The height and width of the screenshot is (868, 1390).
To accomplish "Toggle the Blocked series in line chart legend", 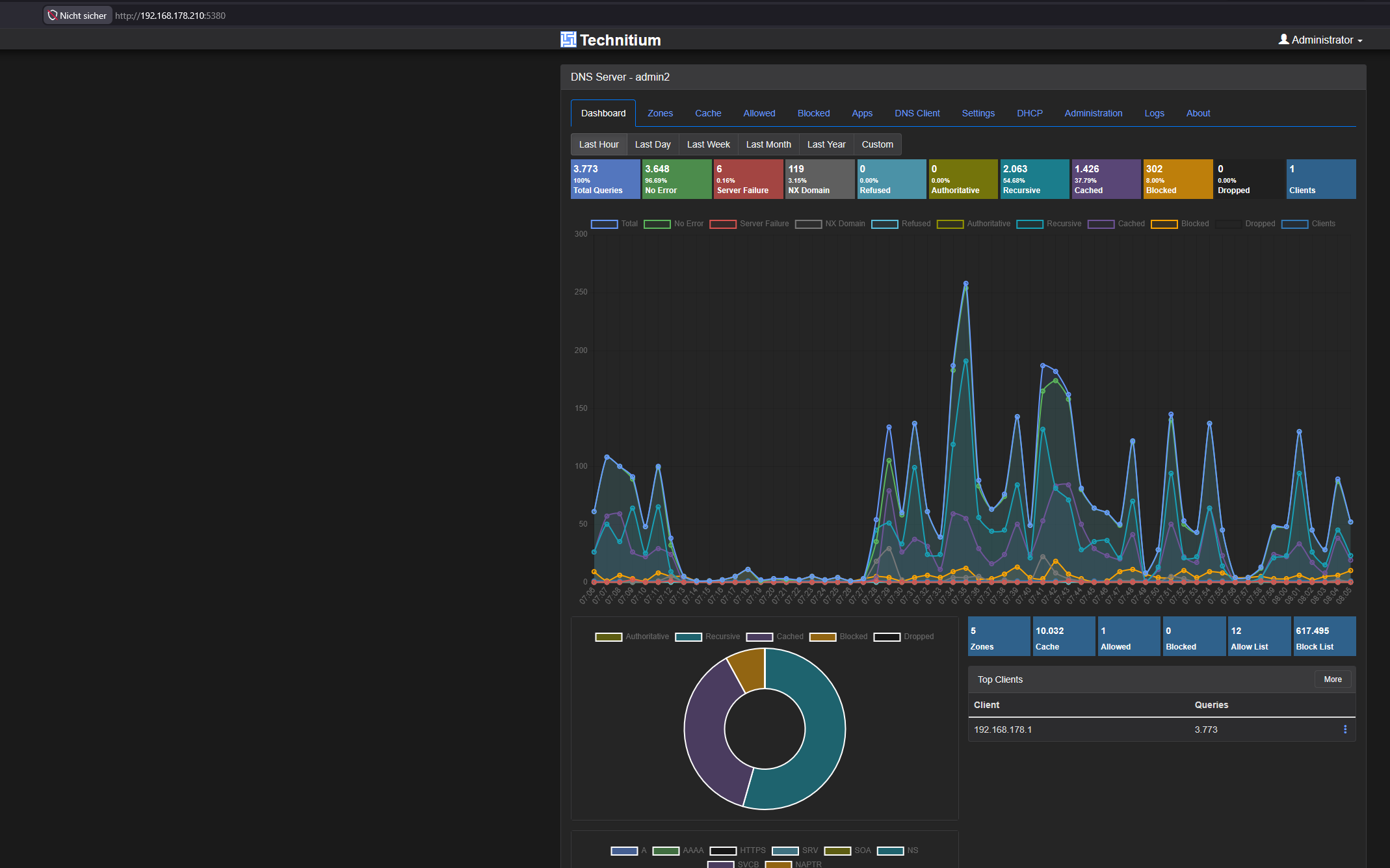I will [x=1179, y=224].
